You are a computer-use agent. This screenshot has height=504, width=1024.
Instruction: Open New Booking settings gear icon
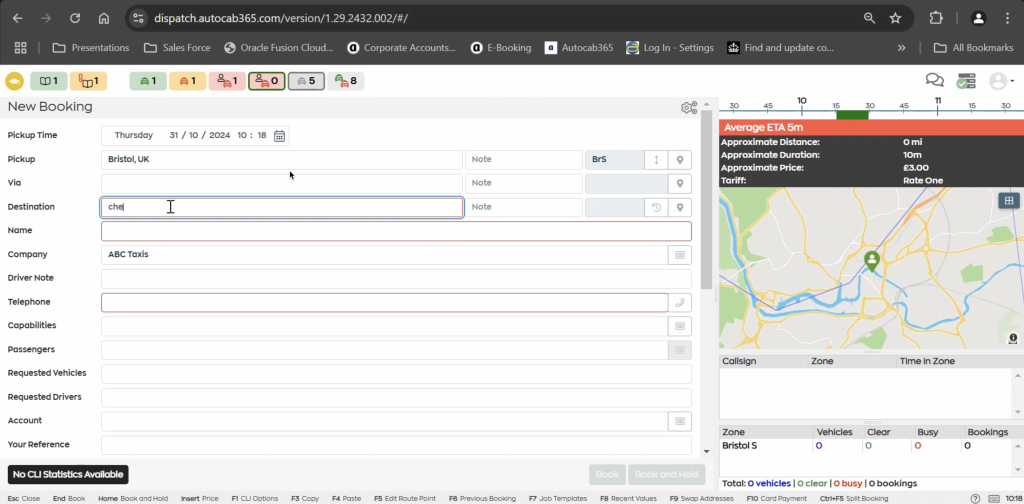coord(689,108)
